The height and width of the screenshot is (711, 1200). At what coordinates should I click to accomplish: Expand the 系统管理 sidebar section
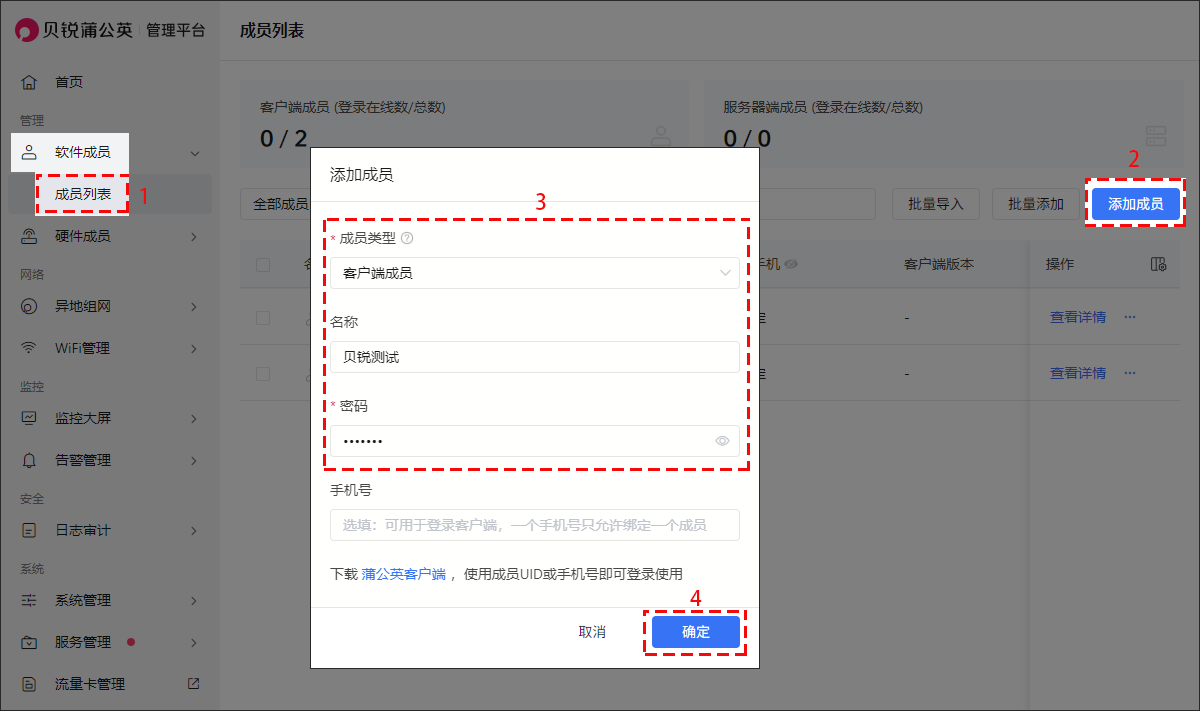tap(110, 601)
